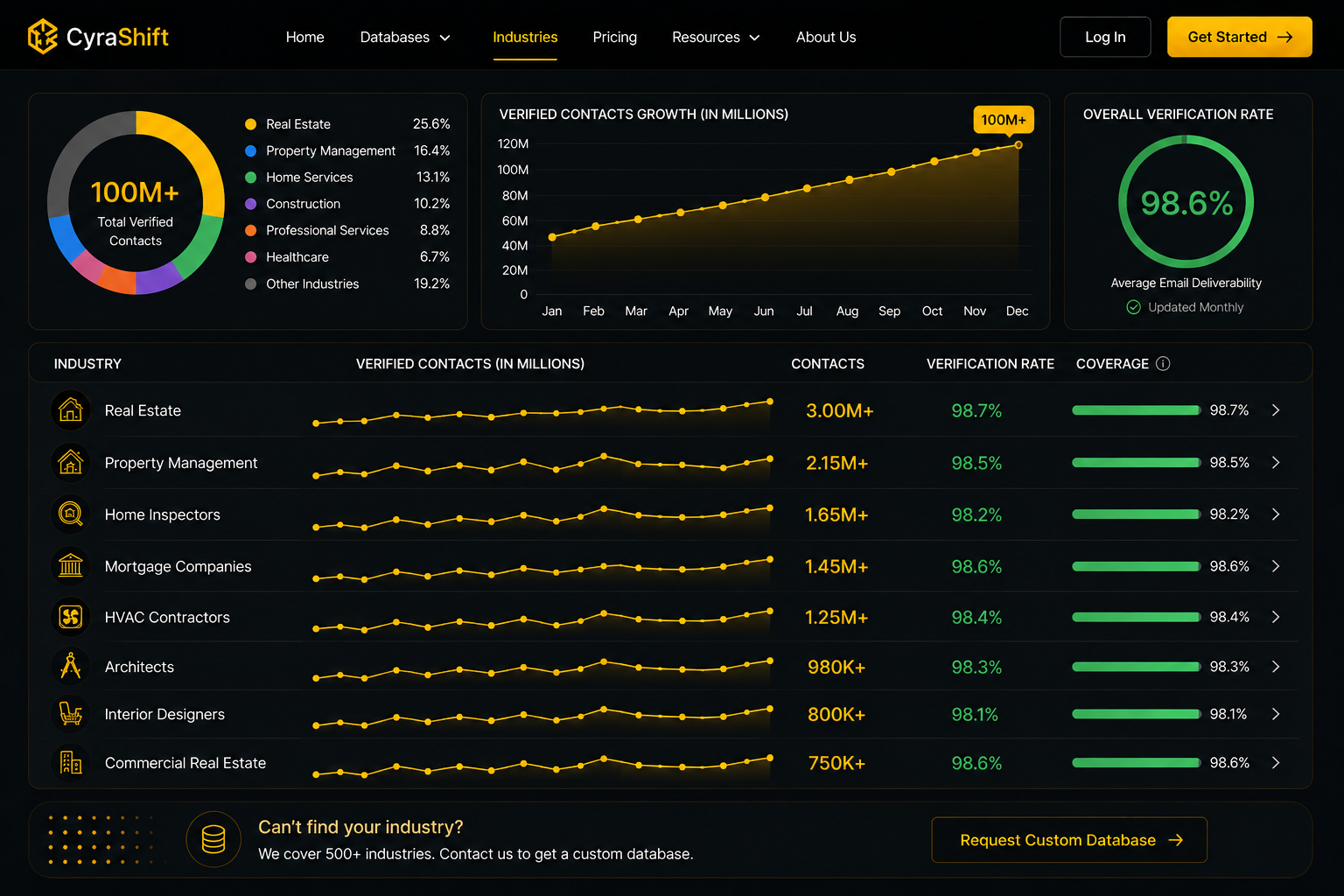Click the Home Inspectors magnifier icon
Viewport: 1344px width, 896px height.
71,514
